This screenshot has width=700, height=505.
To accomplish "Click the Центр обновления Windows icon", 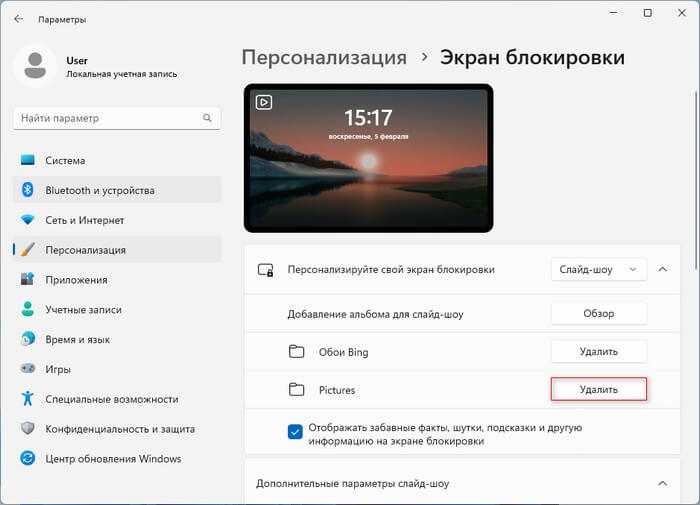I will [28, 458].
